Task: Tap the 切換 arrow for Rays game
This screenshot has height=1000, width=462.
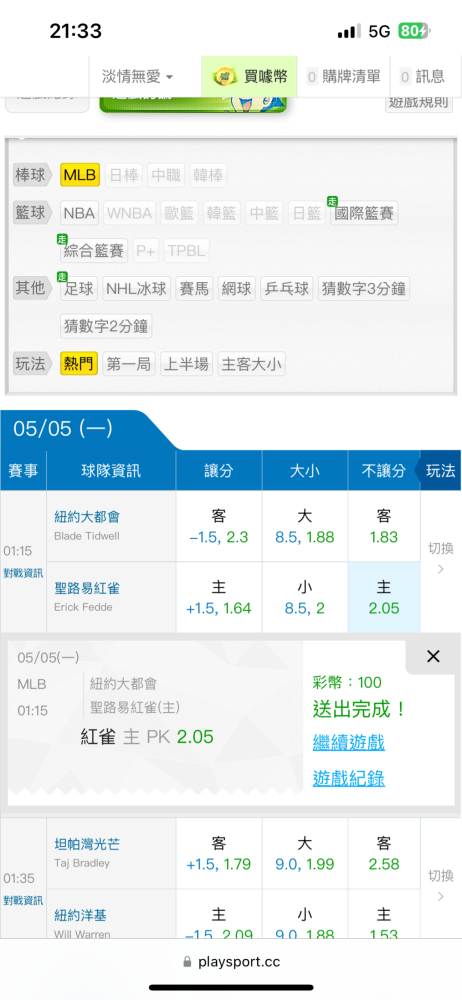Action: 440,897
